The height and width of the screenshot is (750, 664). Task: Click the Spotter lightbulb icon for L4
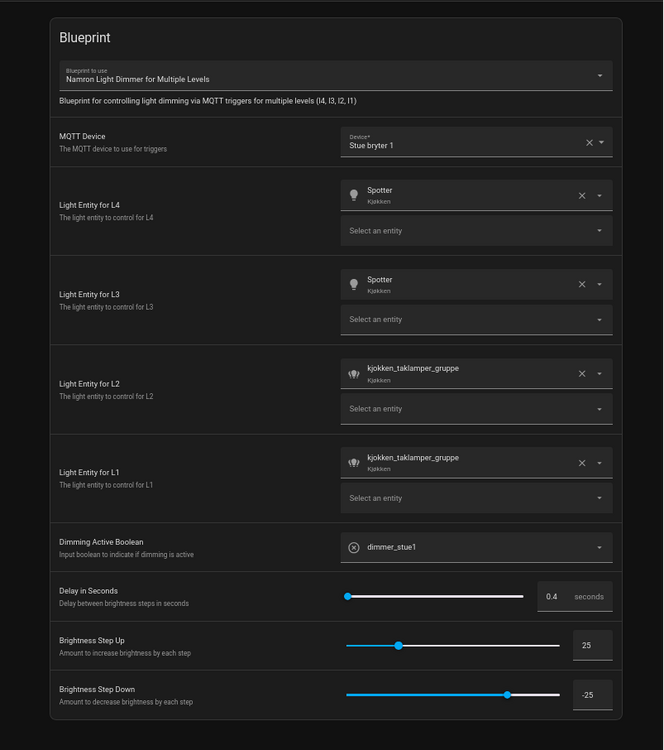click(354, 196)
